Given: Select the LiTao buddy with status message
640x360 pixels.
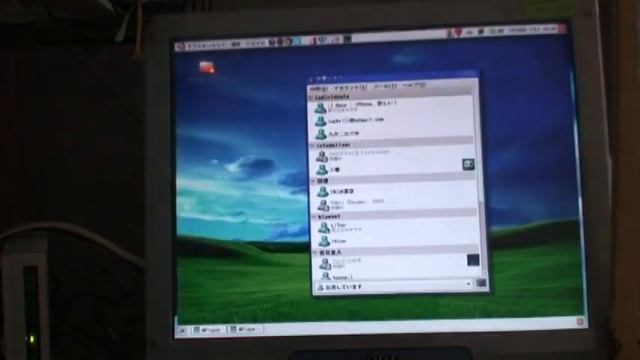Looking at the screenshot, I should 396,227.
